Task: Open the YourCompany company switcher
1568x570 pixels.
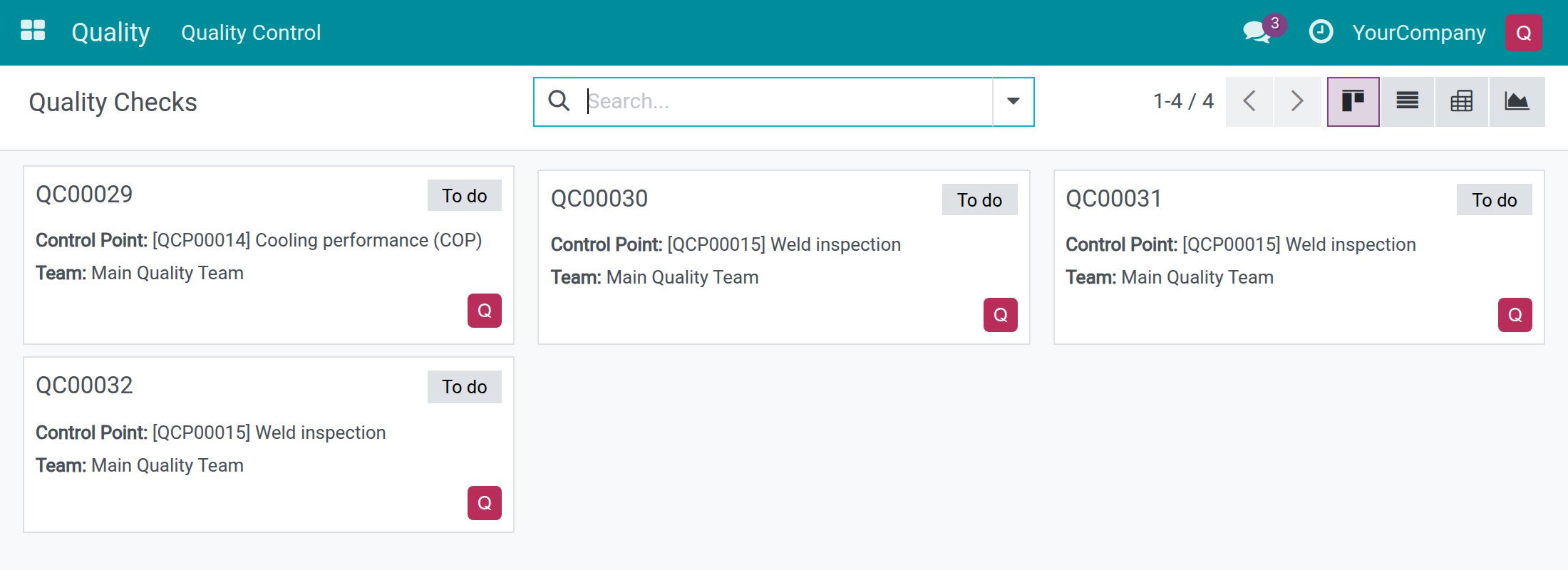Action: (1419, 33)
